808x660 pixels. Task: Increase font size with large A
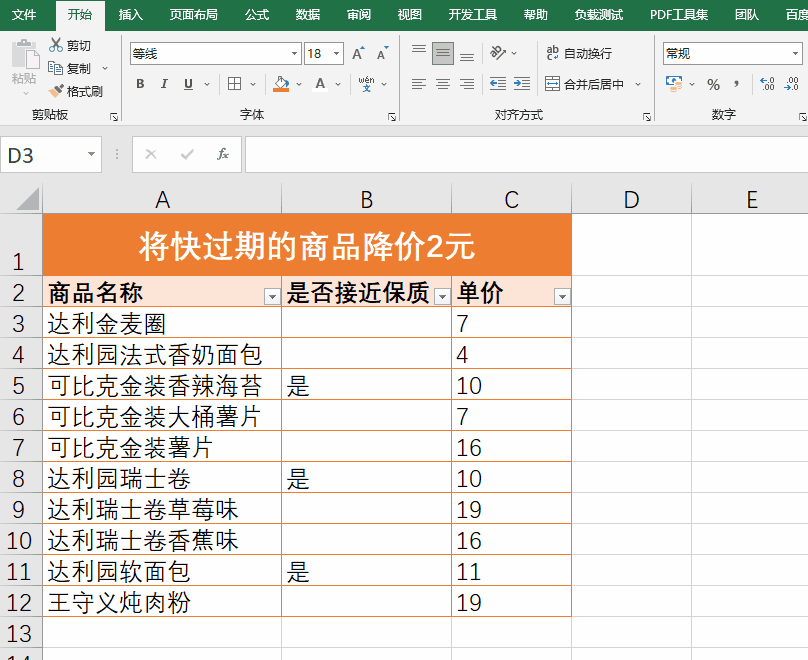pos(358,53)
